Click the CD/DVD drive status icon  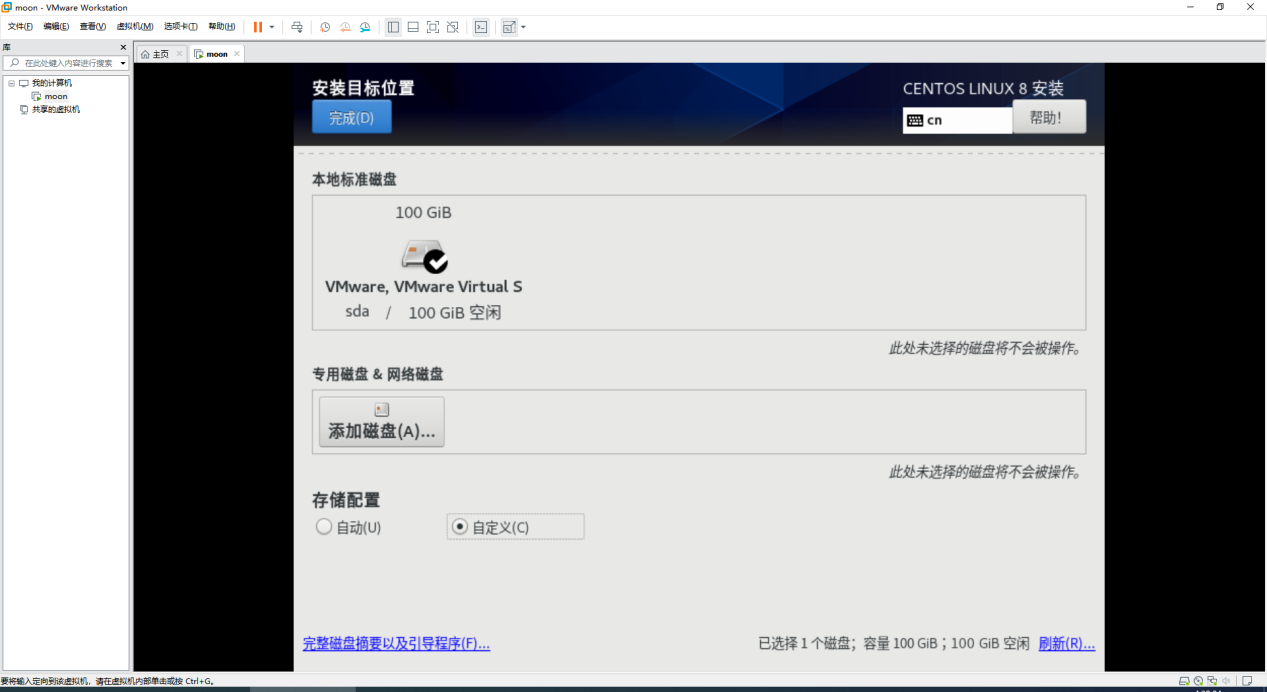1198,681
